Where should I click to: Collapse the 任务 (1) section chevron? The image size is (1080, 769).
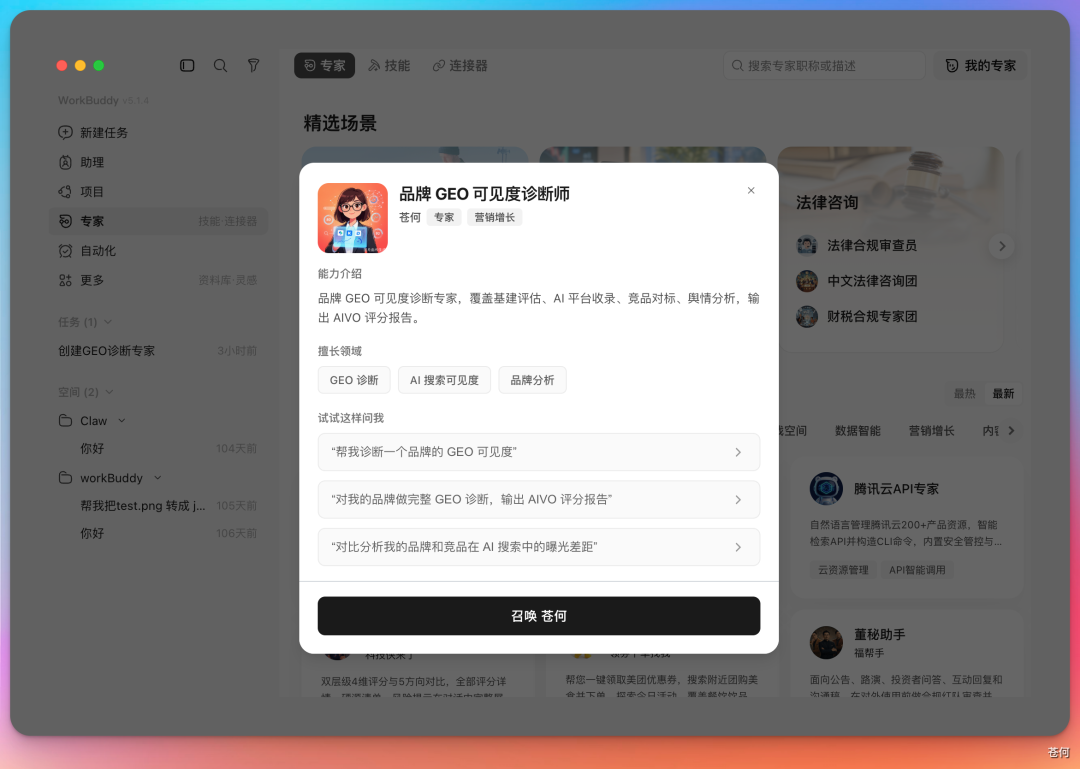point(108,322)
